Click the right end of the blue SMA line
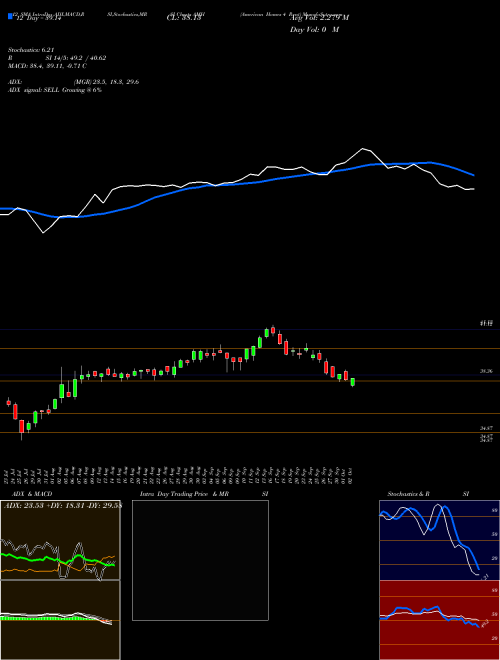The image size is (500, 660). (x=473, y=175)
